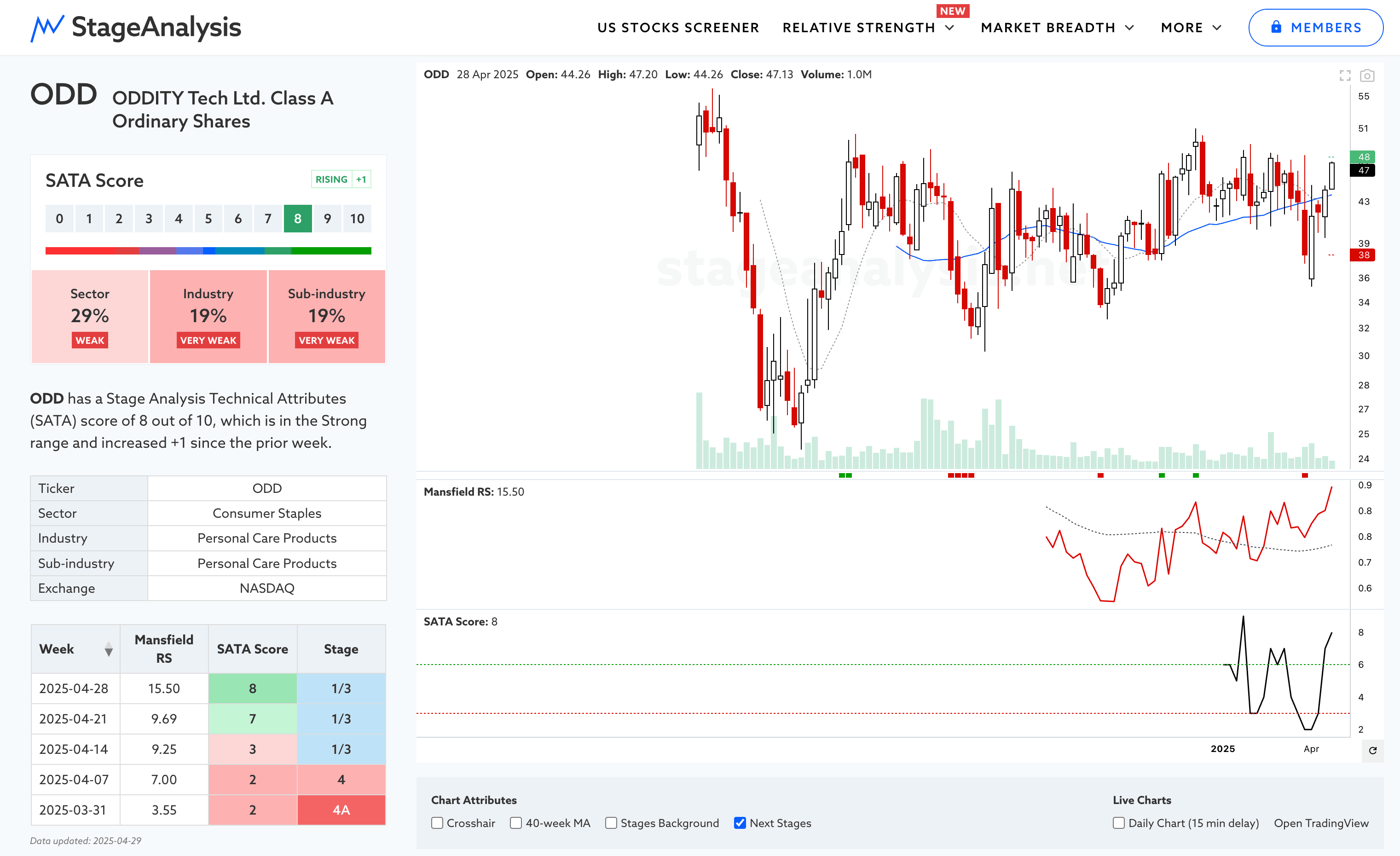Click the Stage column header
This screenshot has width=1400, height=856.
[x=341, y=649]
